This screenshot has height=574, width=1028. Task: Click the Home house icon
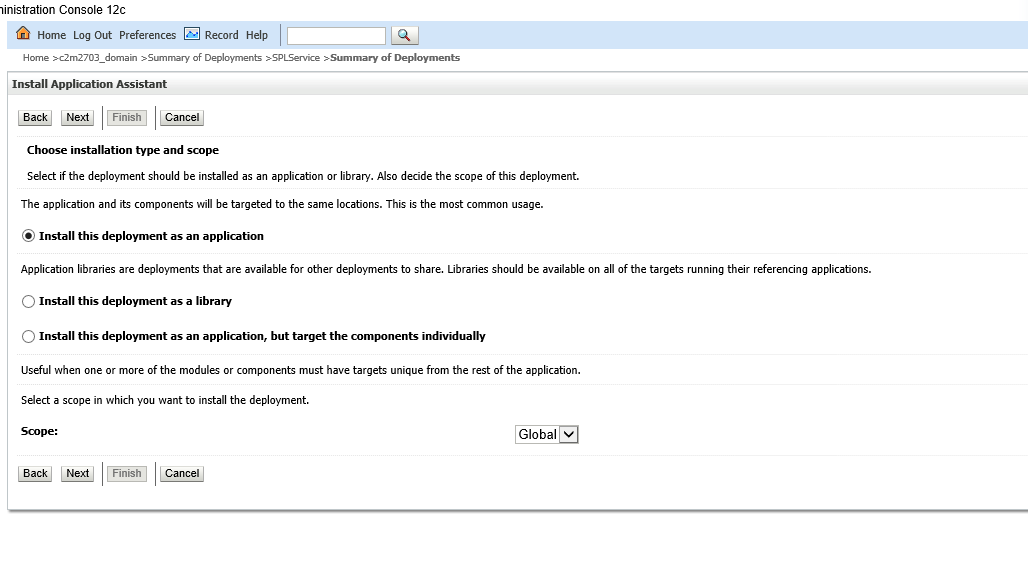point(23,33)
